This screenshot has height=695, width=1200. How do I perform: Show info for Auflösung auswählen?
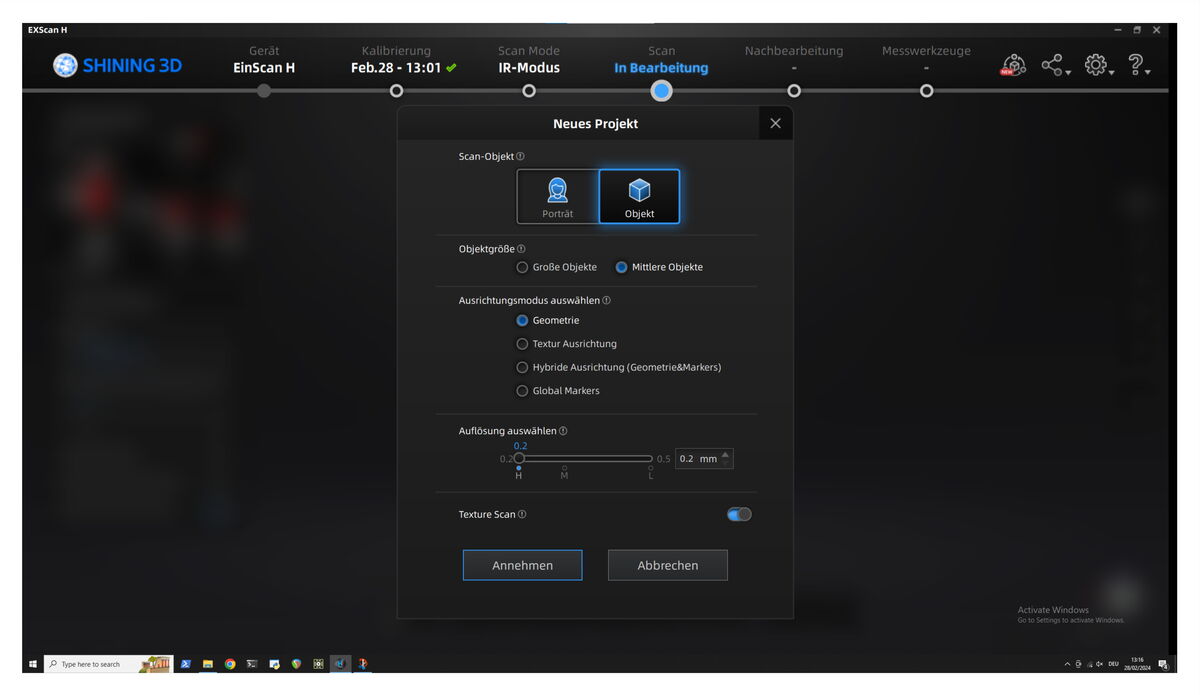pos(564,431)
